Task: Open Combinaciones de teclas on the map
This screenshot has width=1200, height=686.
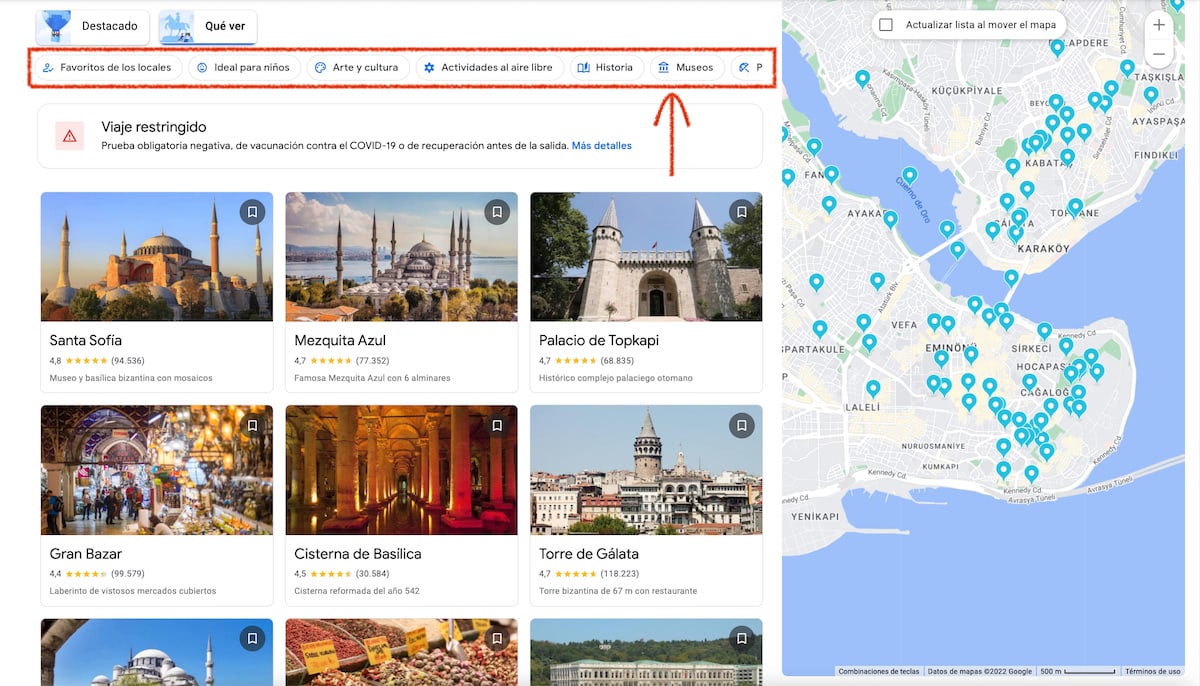Action: click(x=879, y=671)
